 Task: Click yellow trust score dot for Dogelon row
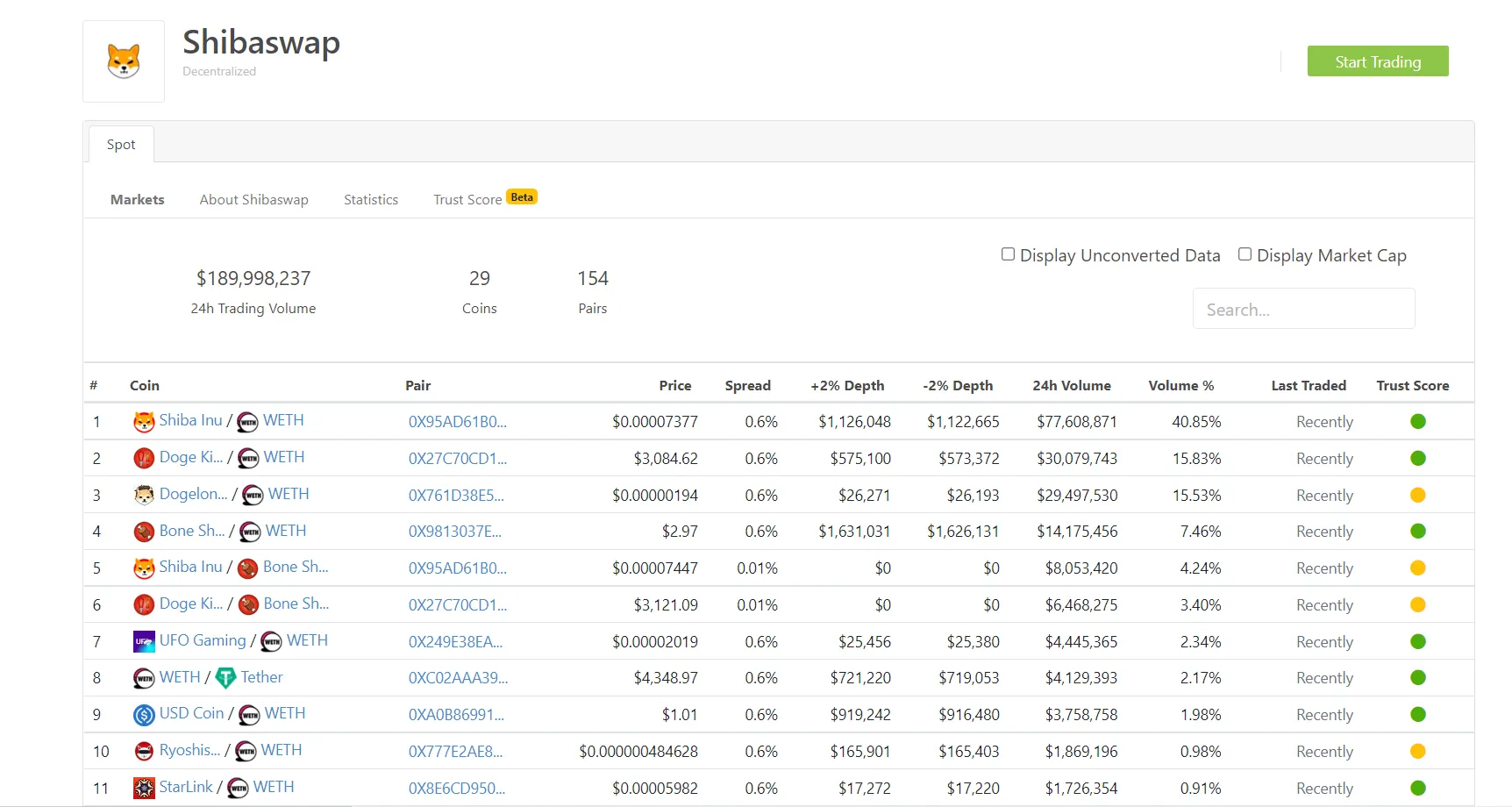pyautogui.click(x=1418, y=496)
